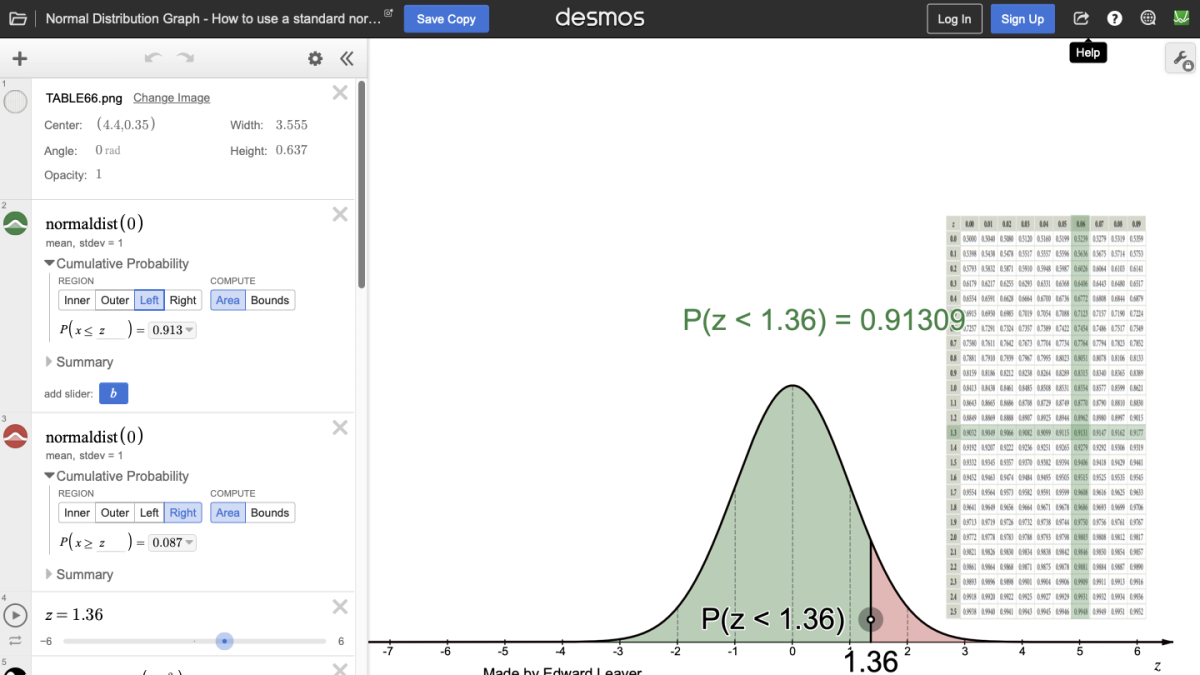
Task: Select Bounds compute for green distribution
Action: (270, 300)
